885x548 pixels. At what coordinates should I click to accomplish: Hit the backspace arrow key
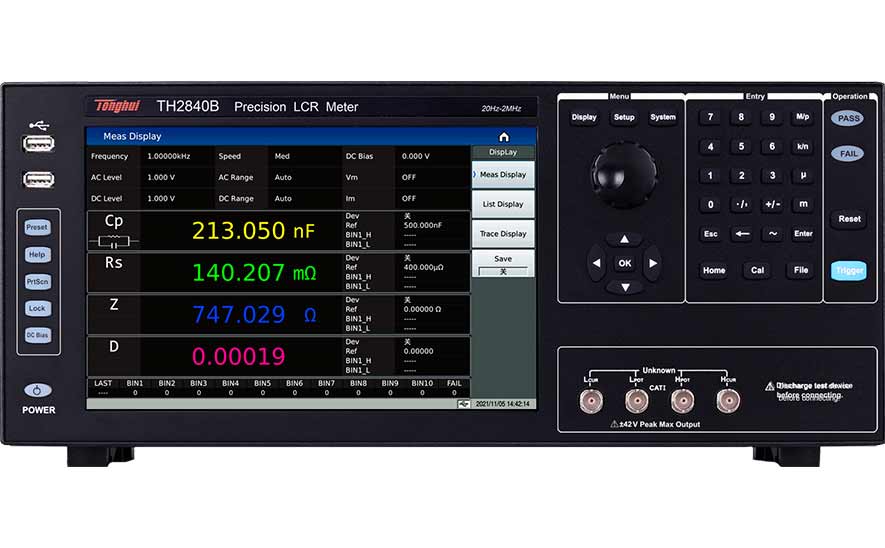coord(742,234)
